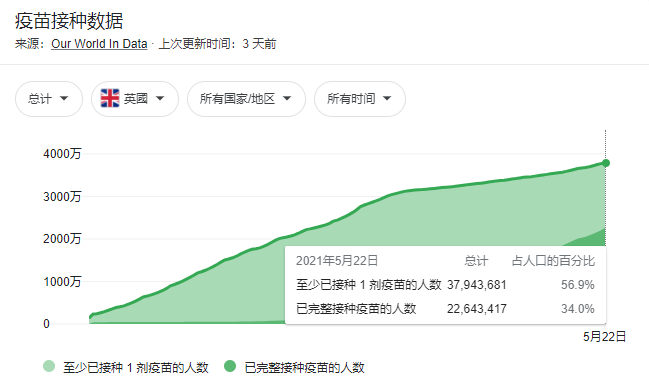Click the 37,943,681 value in tooltip
This screenshot has width=649, height=390.
[476, 285]
